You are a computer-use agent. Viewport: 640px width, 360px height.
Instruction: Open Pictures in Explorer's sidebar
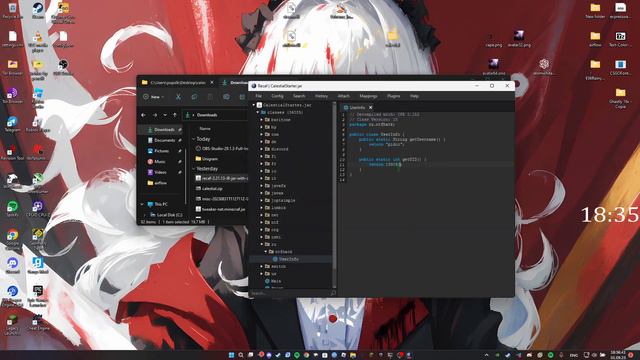[x=161, y=151]
